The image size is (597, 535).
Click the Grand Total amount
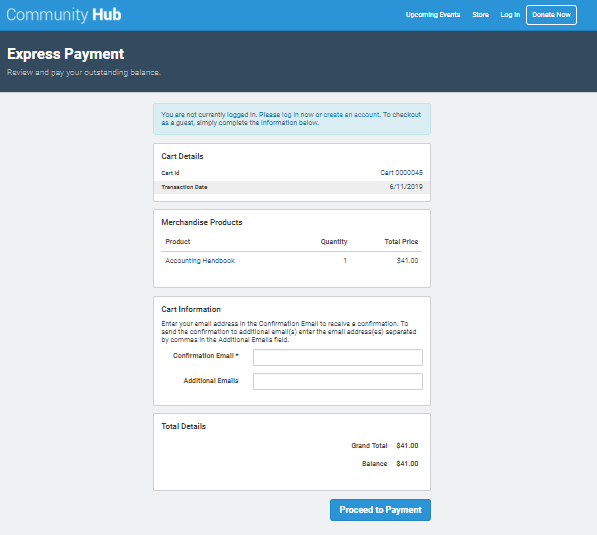pyautogui.click(x=407, y=446)
